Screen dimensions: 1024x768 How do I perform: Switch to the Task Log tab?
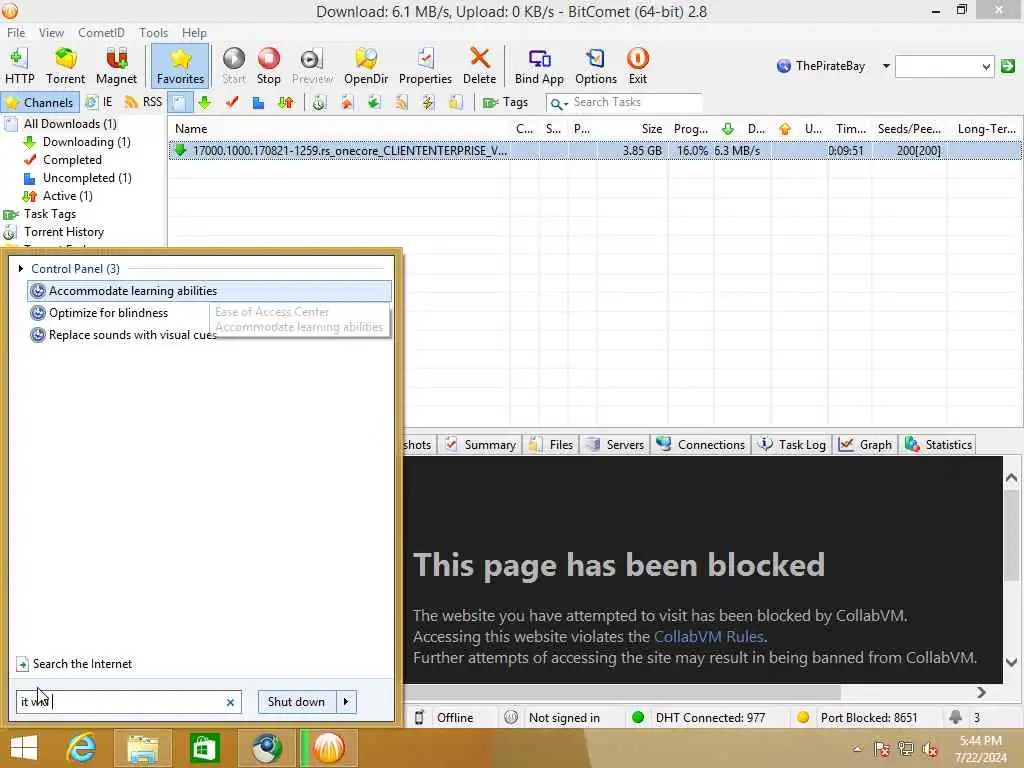[x=792, y=445]
